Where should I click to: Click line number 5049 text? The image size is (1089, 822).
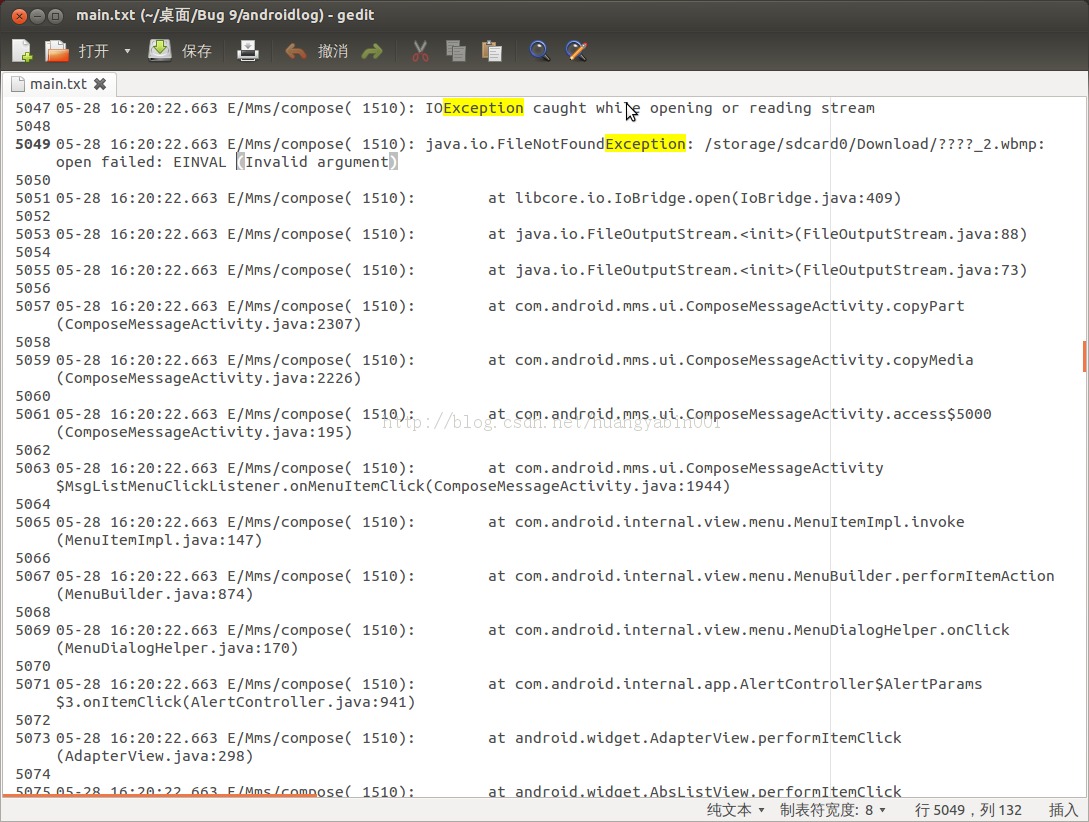(x=33, y=144)
